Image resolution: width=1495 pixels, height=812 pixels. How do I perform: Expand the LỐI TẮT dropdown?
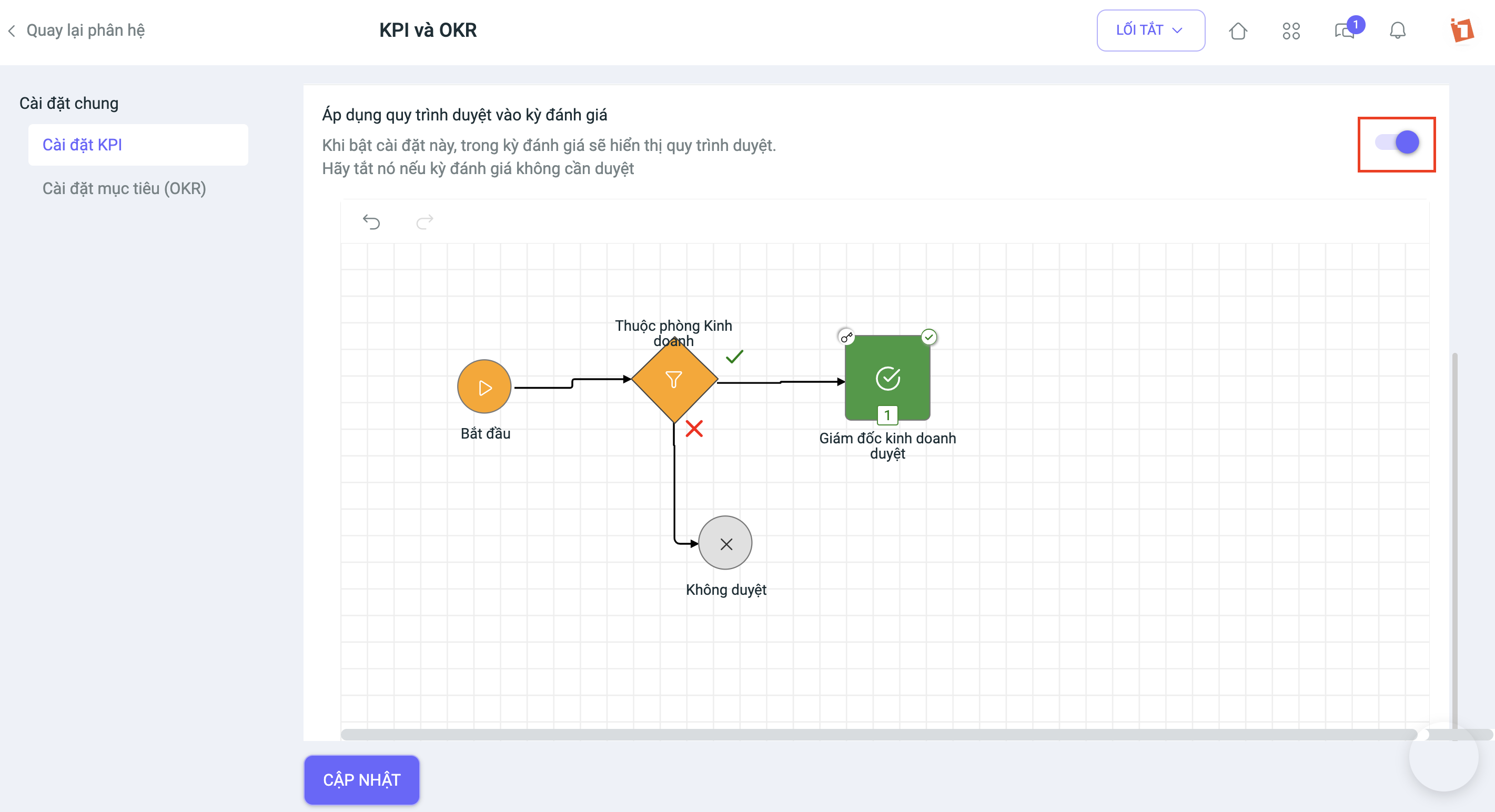(1150, 30)
